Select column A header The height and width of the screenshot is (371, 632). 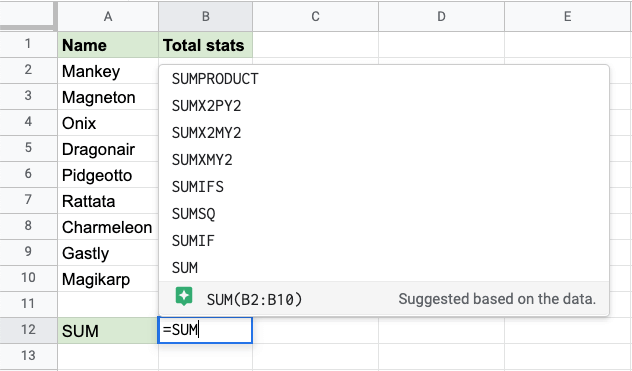click(x=108, y=16)
